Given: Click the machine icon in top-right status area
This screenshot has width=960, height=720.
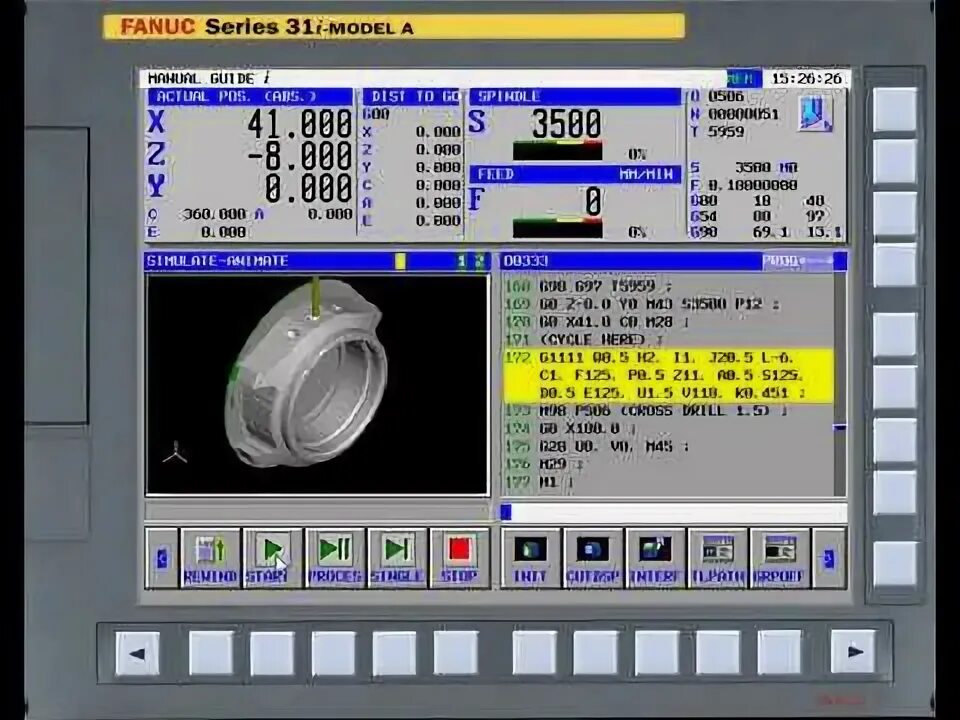Looking at the screenshot, I should pyautogui.click(x=816, y=114).
